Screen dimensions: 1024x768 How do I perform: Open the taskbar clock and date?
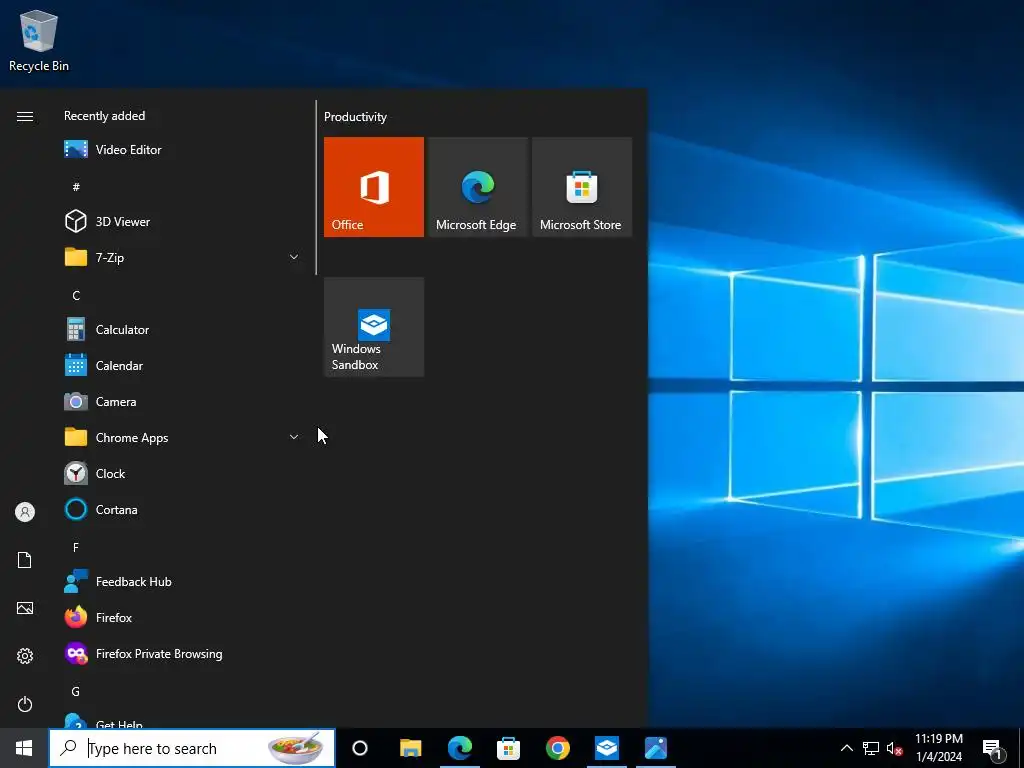[x=938, y=748]
